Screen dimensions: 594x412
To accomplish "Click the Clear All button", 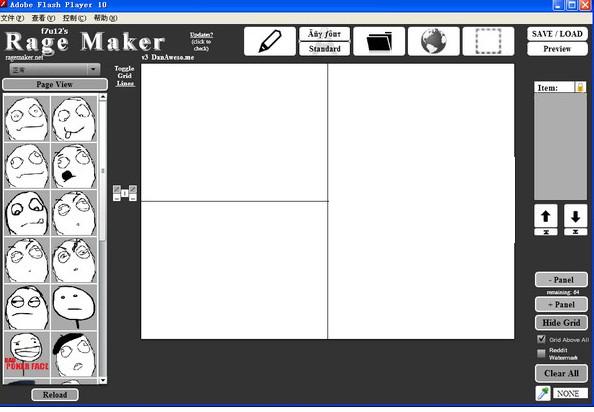I will (561, 373).
